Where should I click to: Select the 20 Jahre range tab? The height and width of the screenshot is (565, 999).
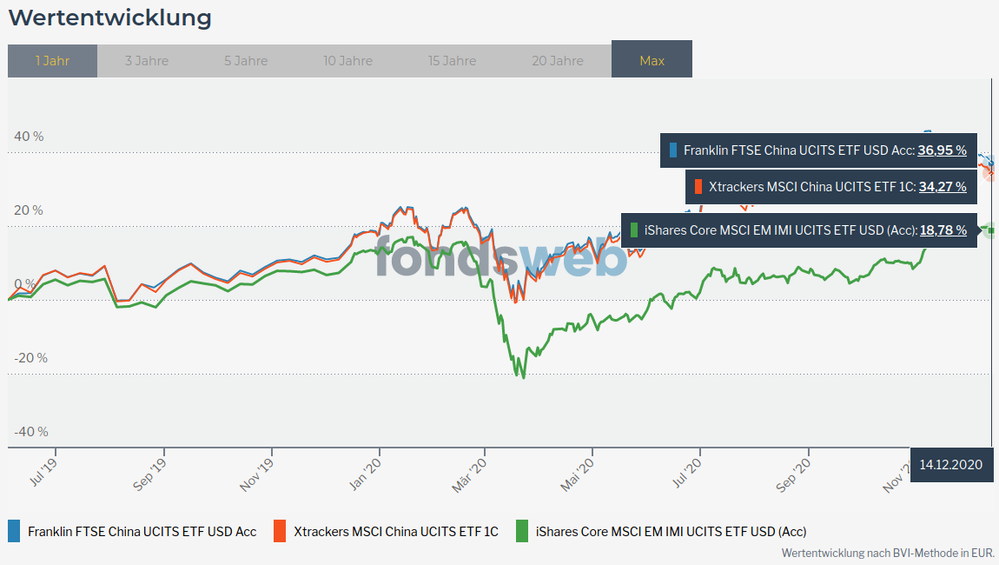(x=557, y=61)
